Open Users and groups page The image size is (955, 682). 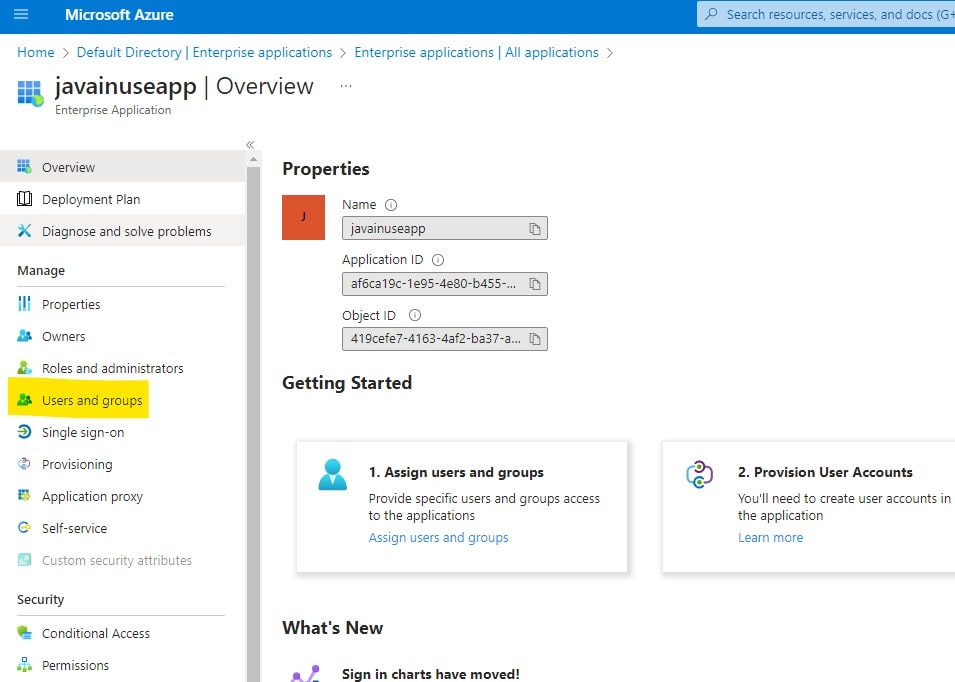click(x=123, y=399)
